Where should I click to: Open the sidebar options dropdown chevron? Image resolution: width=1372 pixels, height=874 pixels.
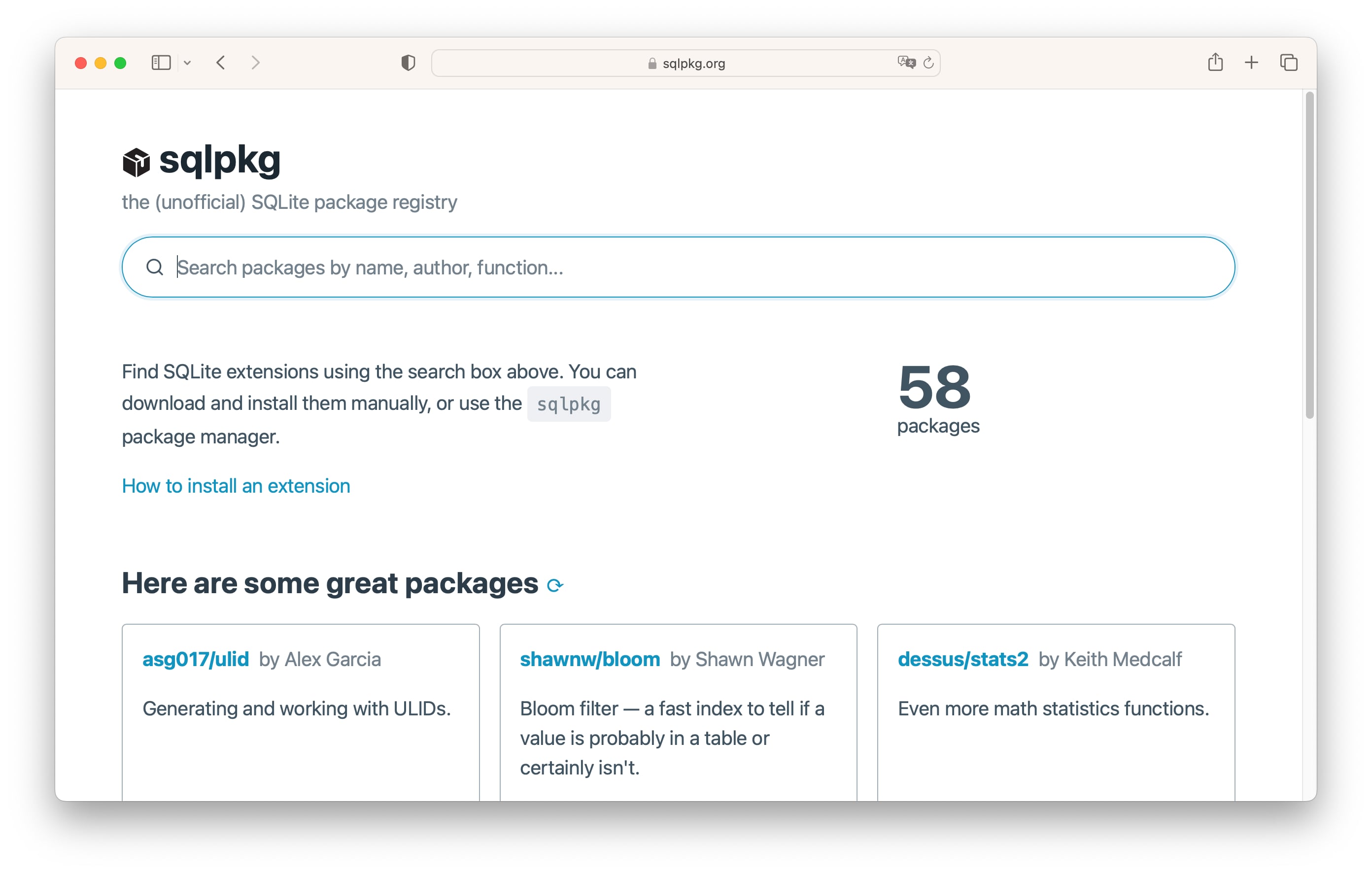[187, 63]
